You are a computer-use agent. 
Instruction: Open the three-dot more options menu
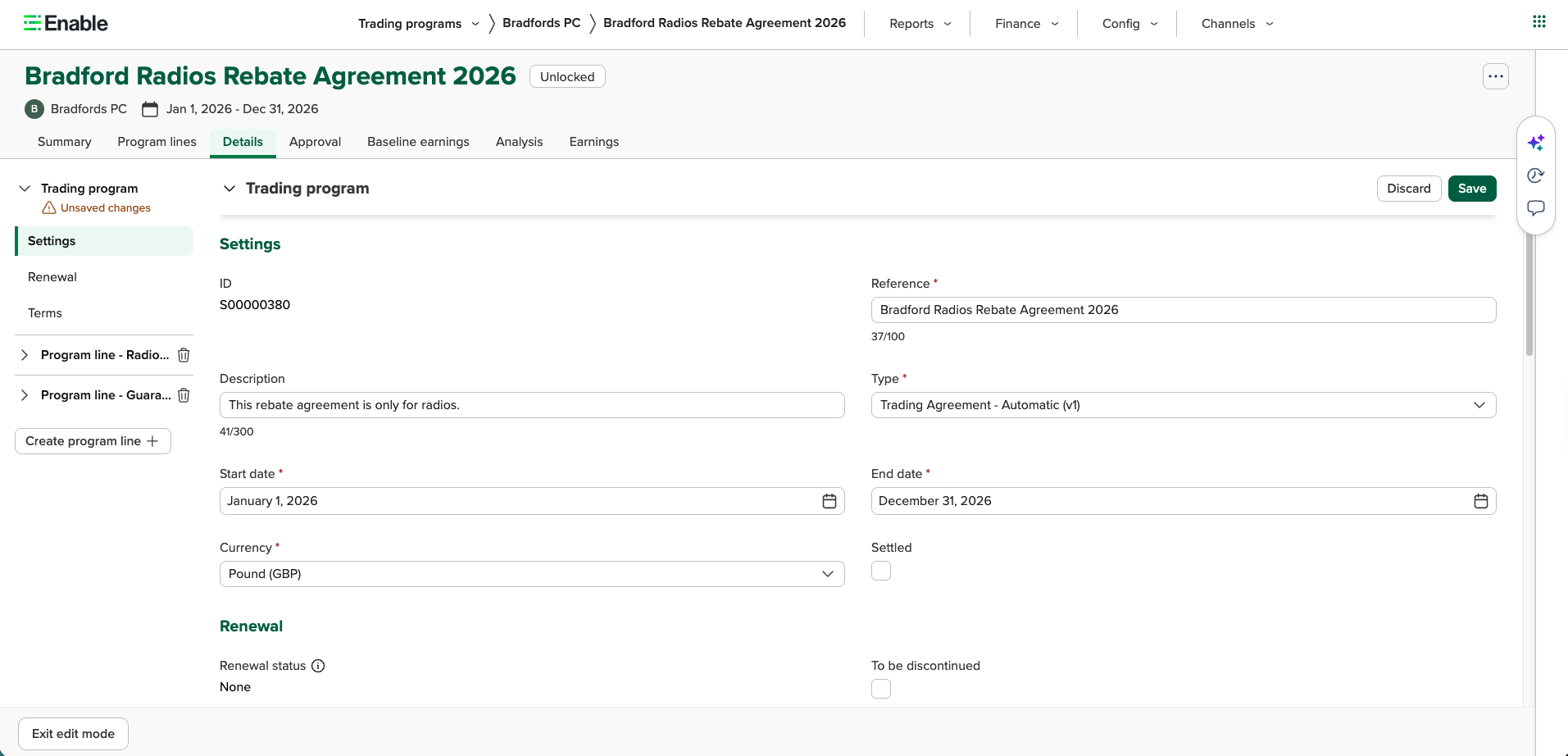(1496, 76)
